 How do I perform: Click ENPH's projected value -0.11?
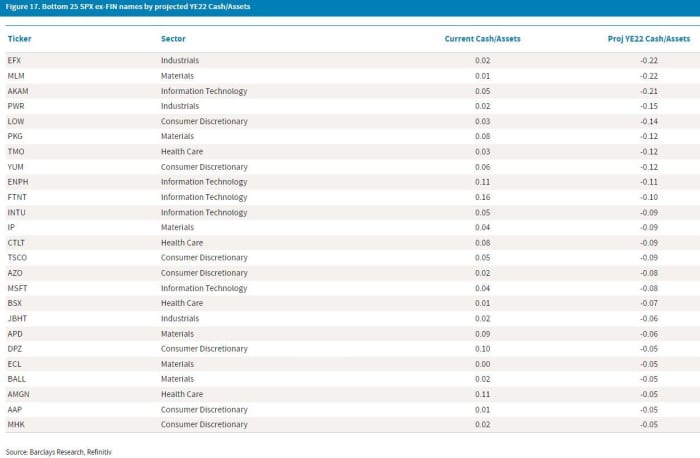pos(649,182)
